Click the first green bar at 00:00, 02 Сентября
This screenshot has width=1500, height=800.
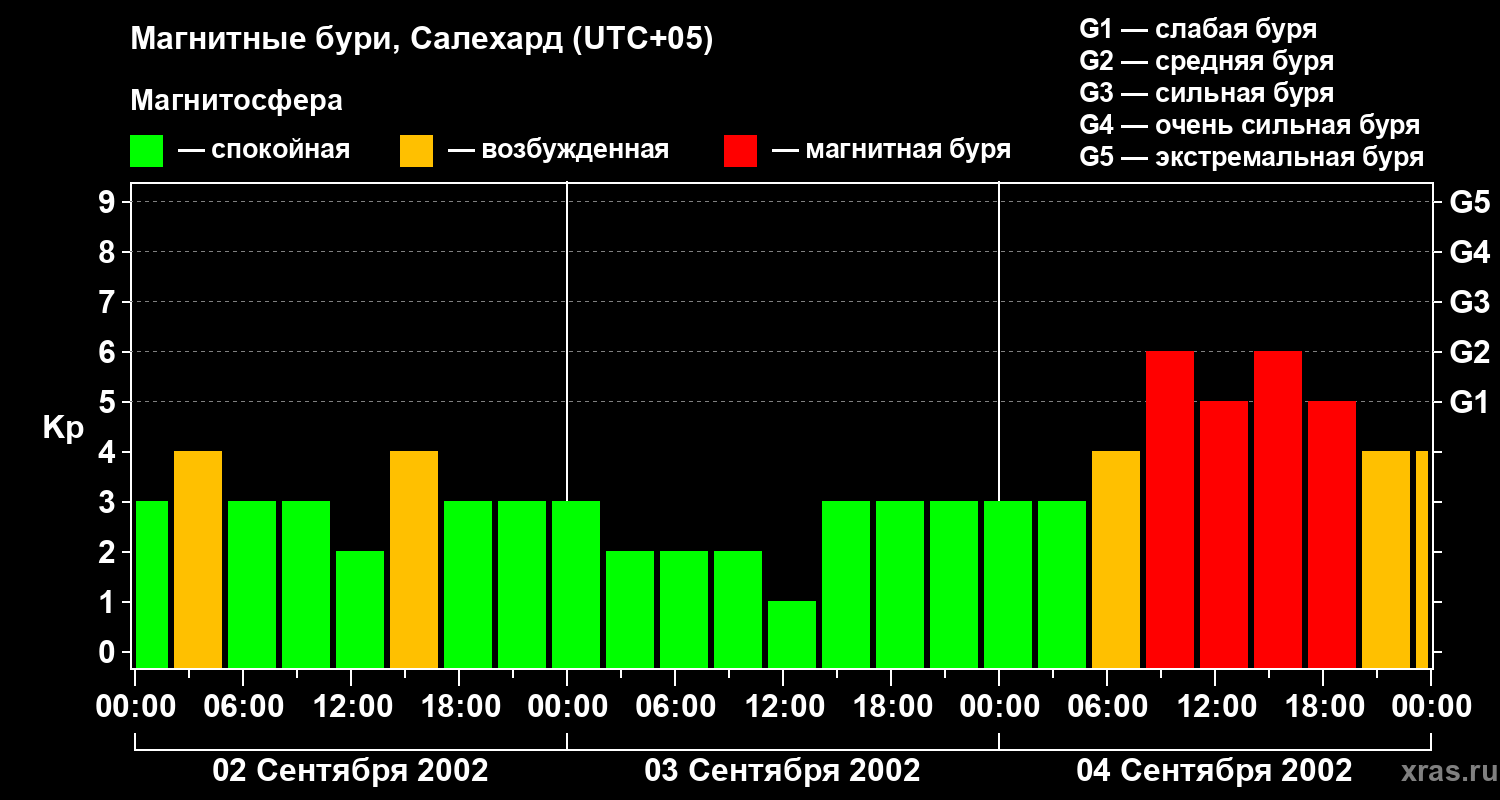tap(152, 585)
